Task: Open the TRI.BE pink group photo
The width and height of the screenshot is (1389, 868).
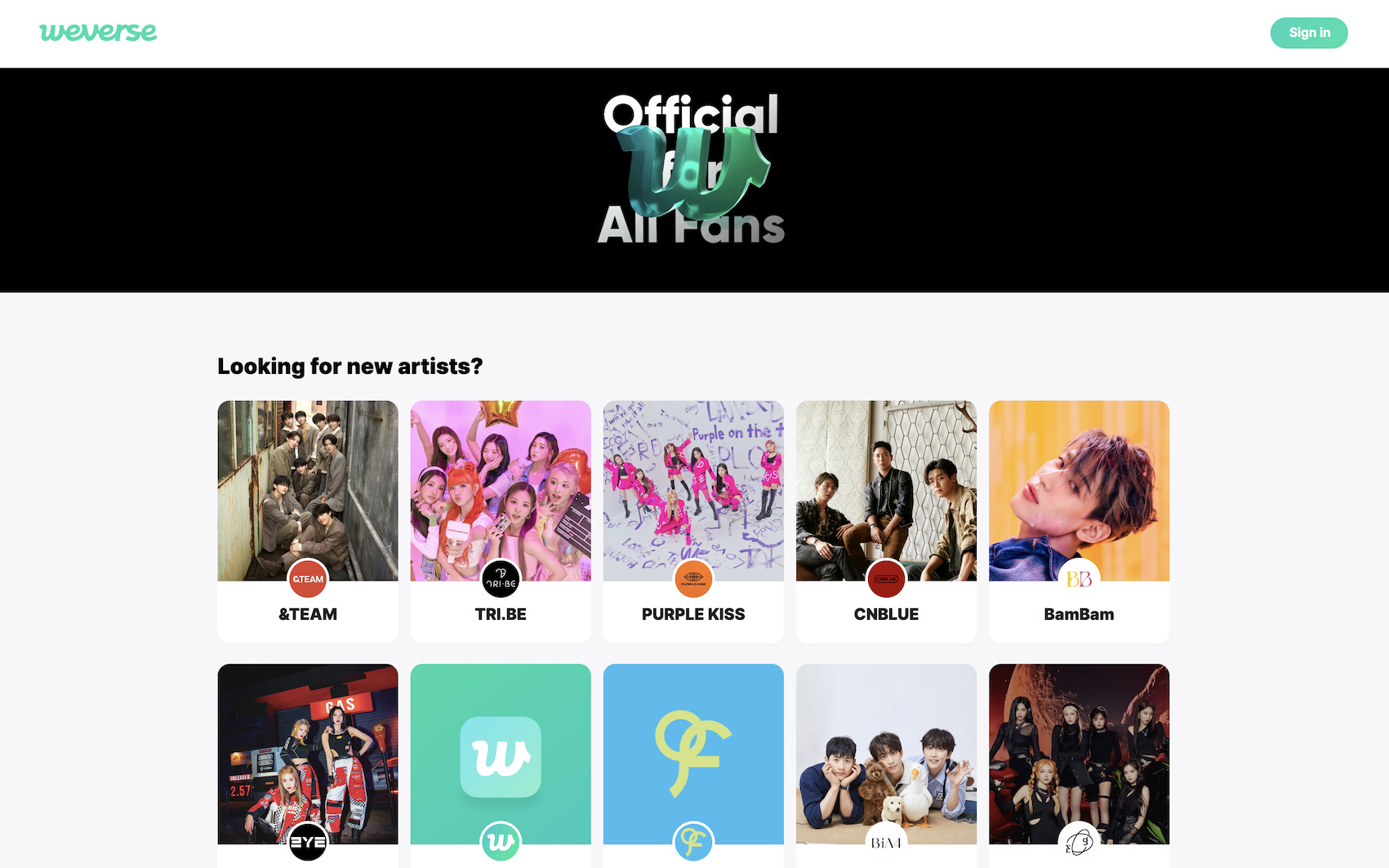Action: (501, 490)
